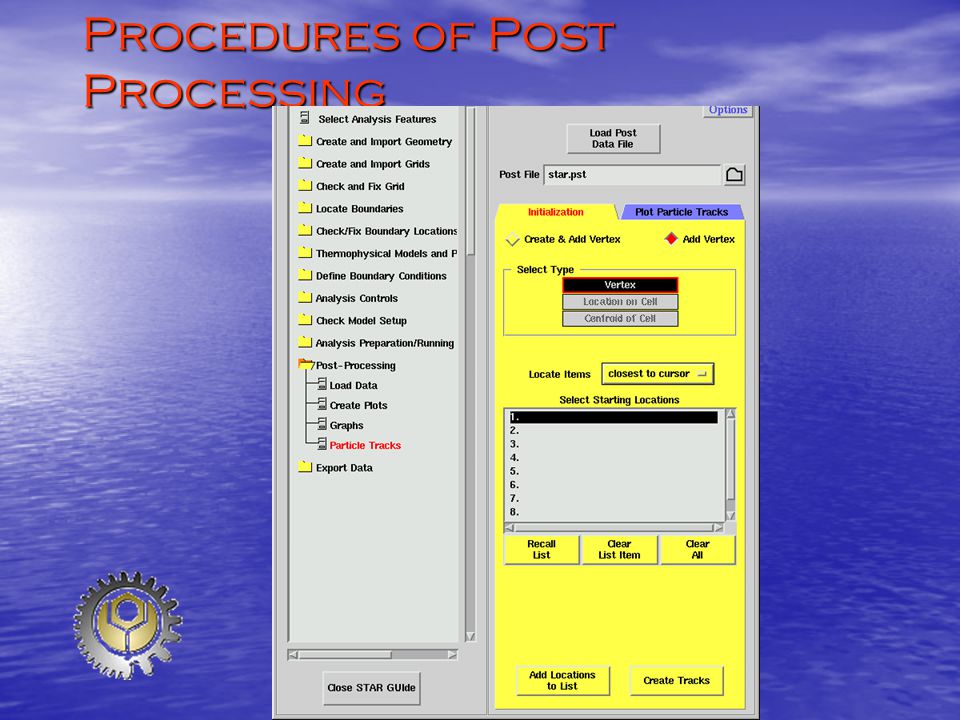Select starting location row 7
Image resolution: width=960 pixels, height=720 pixels.
click(x=613, y=498)
